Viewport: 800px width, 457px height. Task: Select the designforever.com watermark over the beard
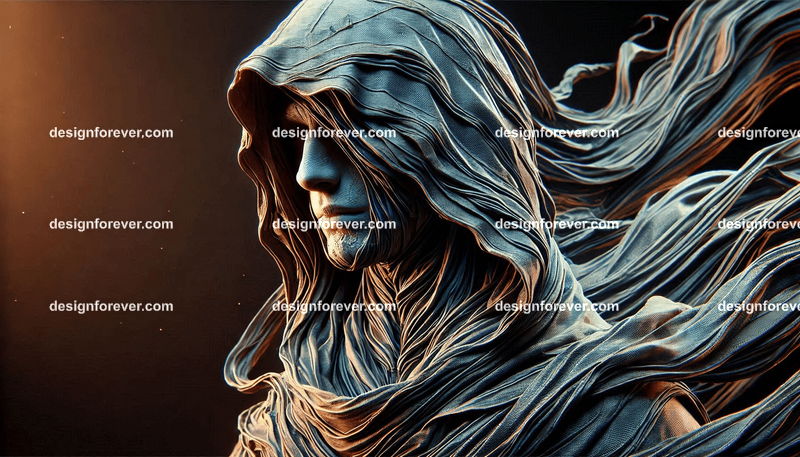tap(334, 225)
